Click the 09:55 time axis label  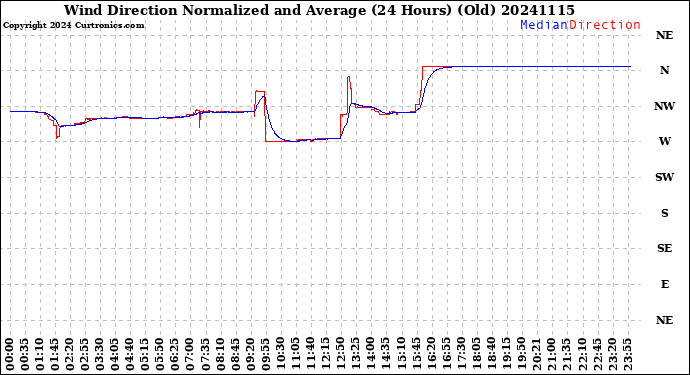pos(265,355)
